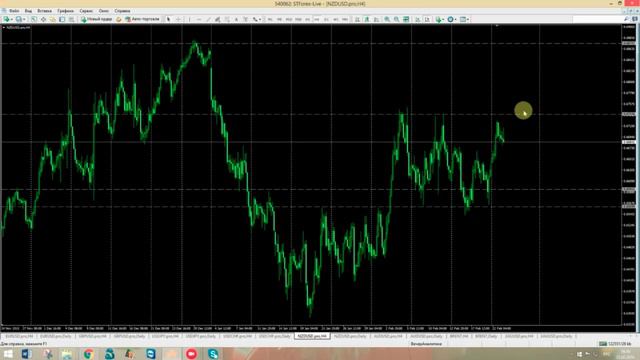Select the arrows objects tool
The width and height of the screenshot is (640, 360).
tap(255, 19)
